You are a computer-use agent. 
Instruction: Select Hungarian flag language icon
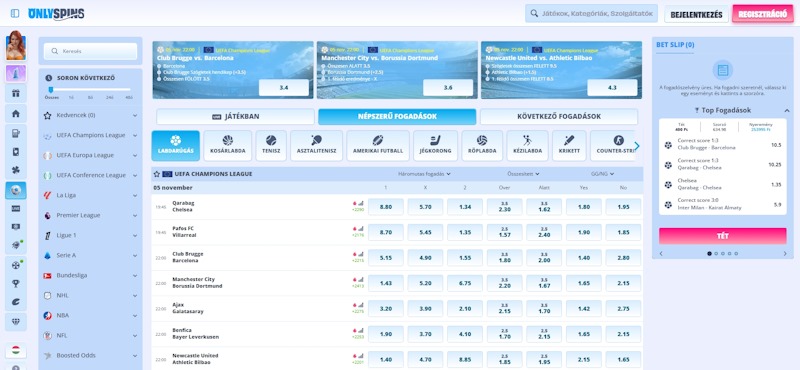pos(16,351)
